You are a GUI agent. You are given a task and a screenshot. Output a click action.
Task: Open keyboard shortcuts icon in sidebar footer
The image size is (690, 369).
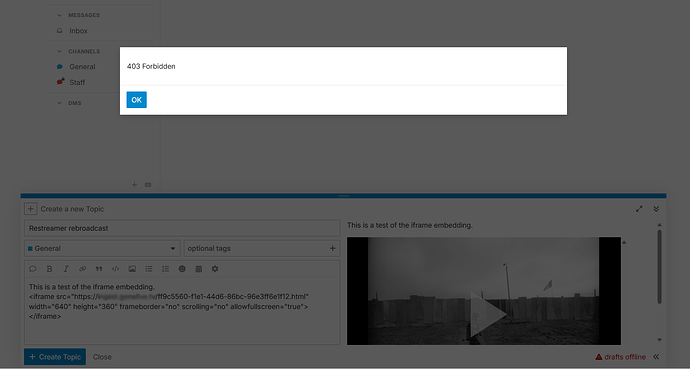point(148,185)
